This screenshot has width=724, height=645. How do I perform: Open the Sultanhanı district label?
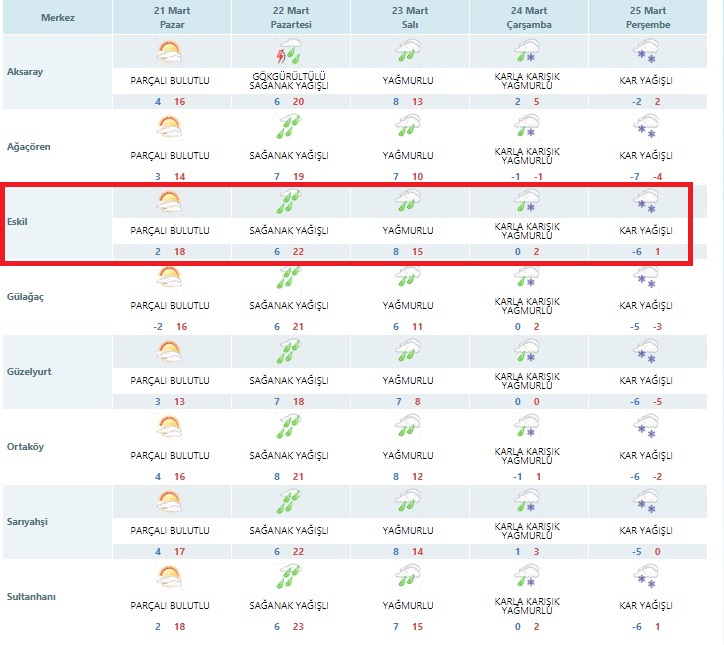[33, 597]
